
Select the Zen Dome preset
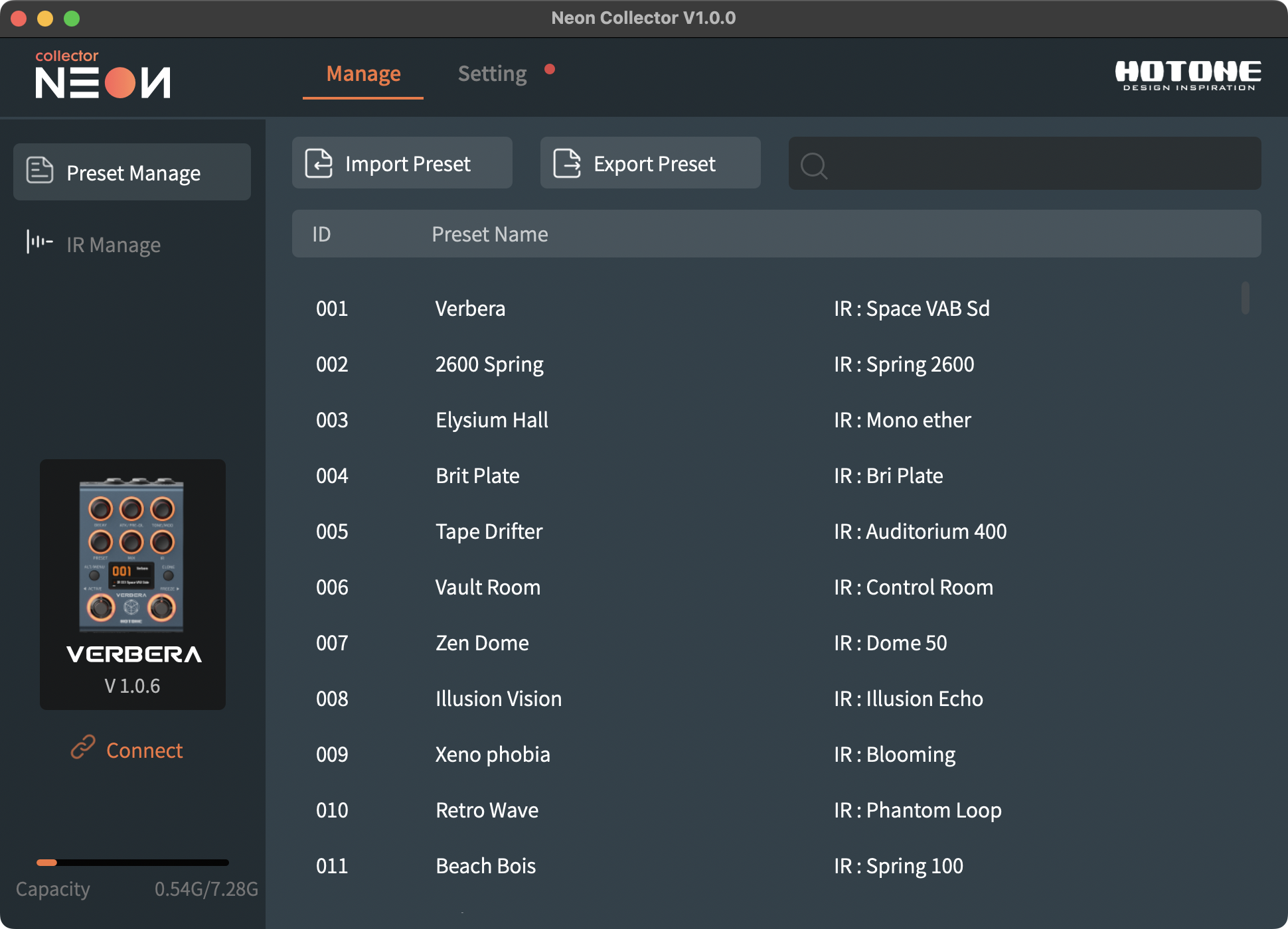[764, 643]
